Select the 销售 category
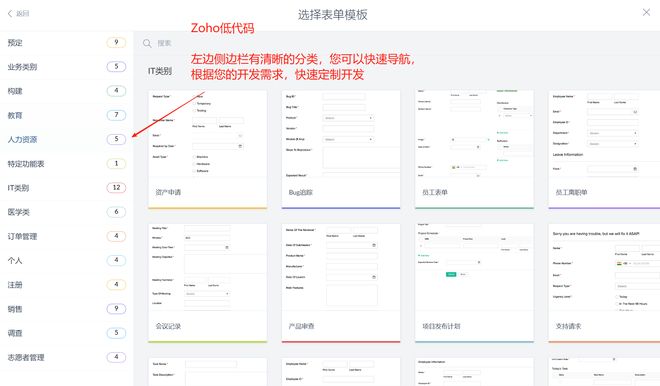Viewport: 660px width, 386px height. coord(67,309)
